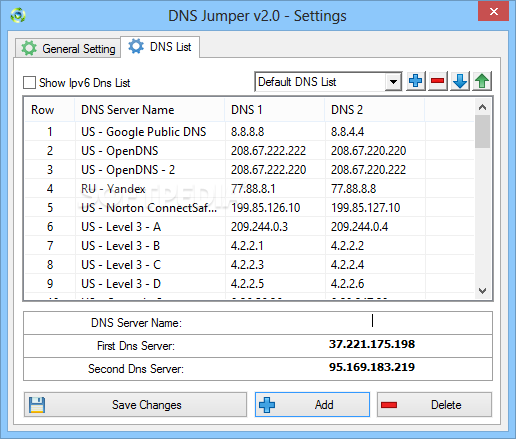Click DNS 1 value 208.67.222.220
Viewport: 516px width, 439px height.
point(268,170)
